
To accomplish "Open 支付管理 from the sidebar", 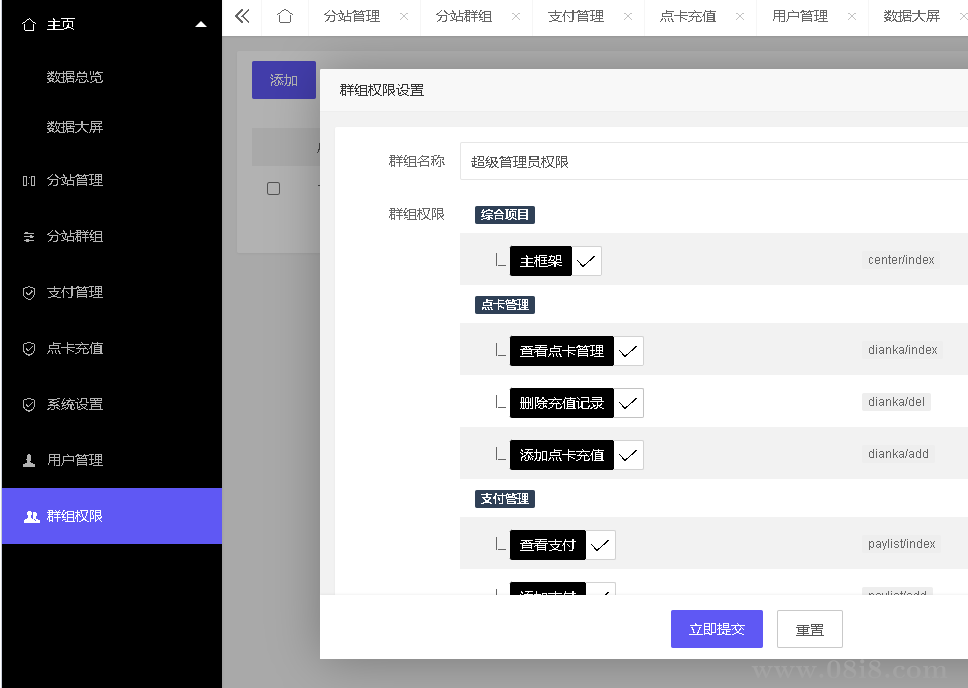I will point(75,293).
